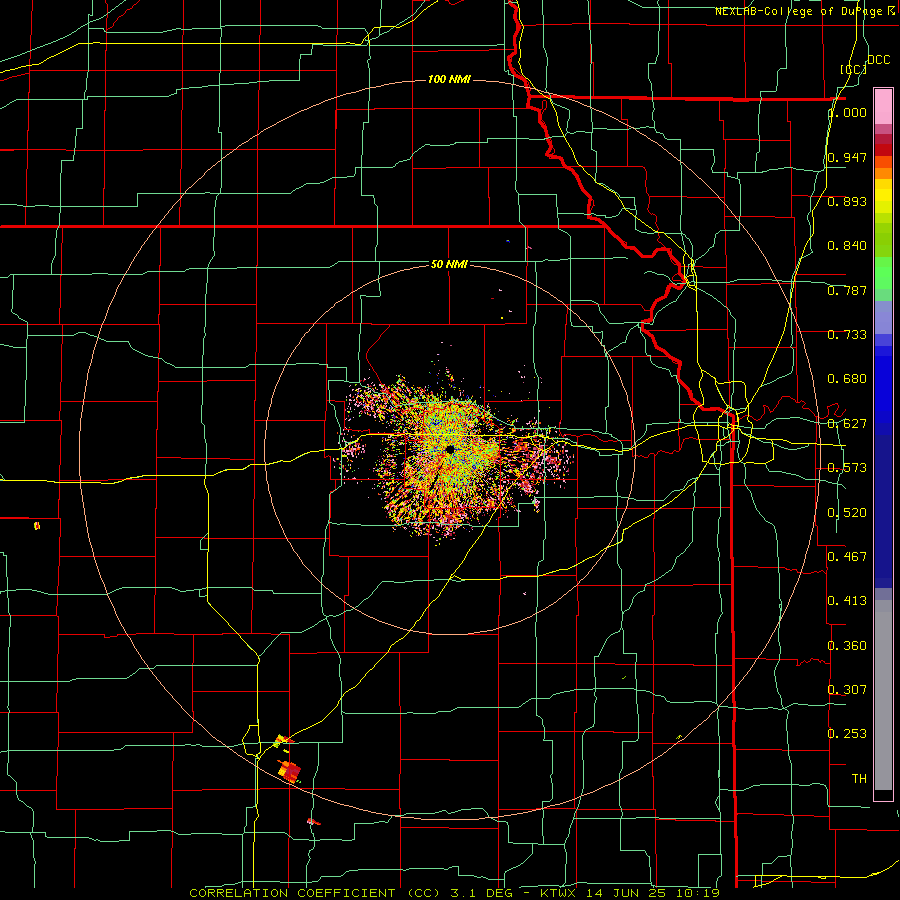The image size is (900, 900).
Task: Pick the dark red segment of color bar
Action: click(x=883, y=150)
